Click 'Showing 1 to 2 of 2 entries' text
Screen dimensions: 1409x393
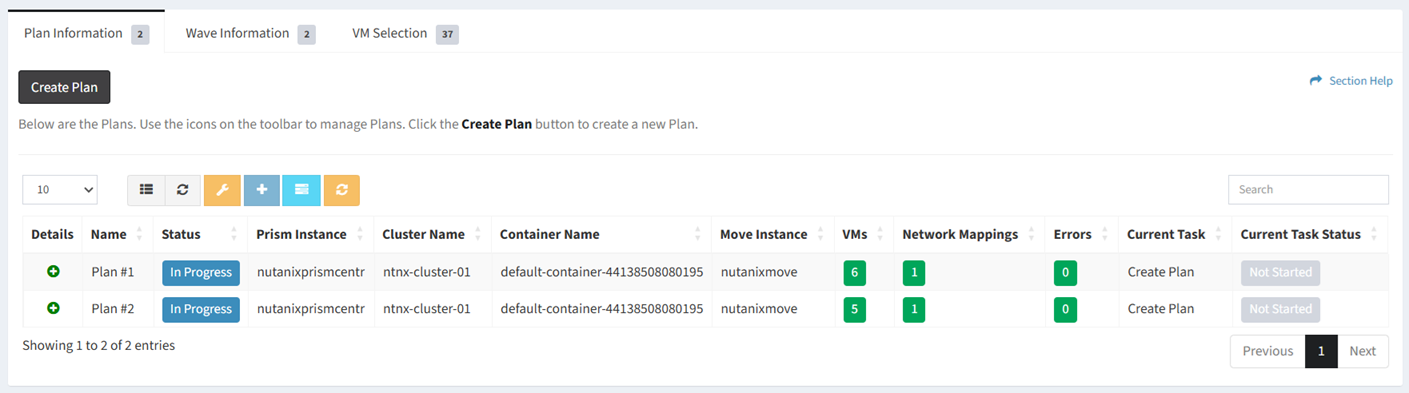(98, 346)
